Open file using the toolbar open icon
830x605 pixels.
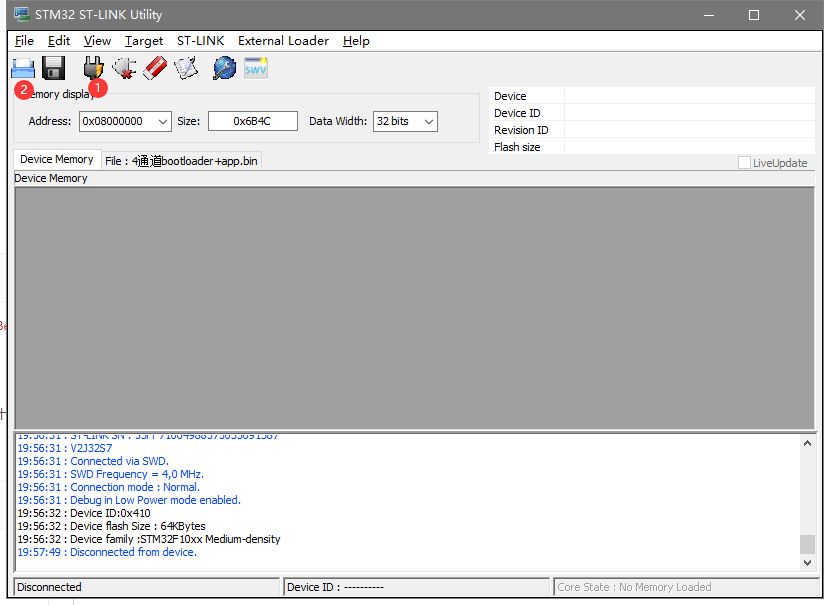click(x=23, y=68)
